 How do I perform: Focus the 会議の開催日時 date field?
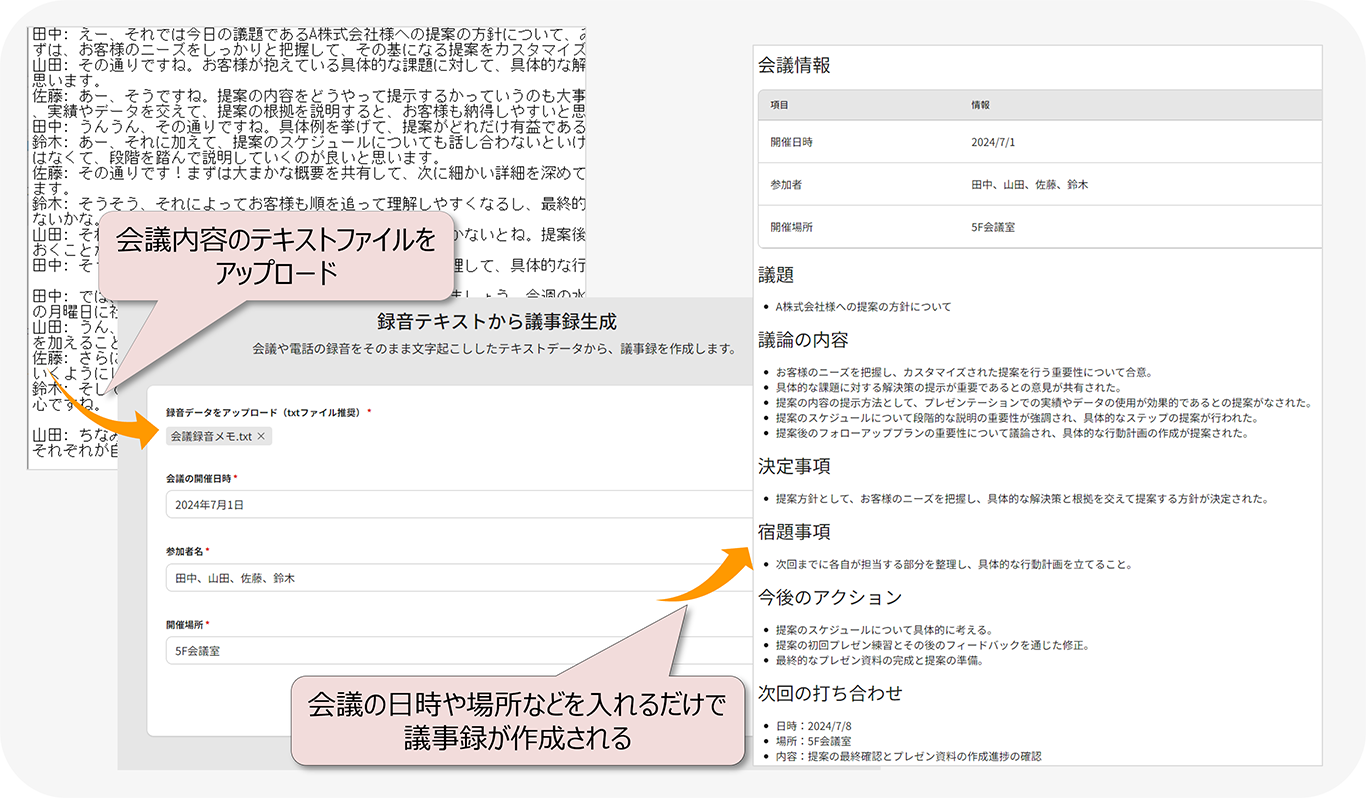450,504
